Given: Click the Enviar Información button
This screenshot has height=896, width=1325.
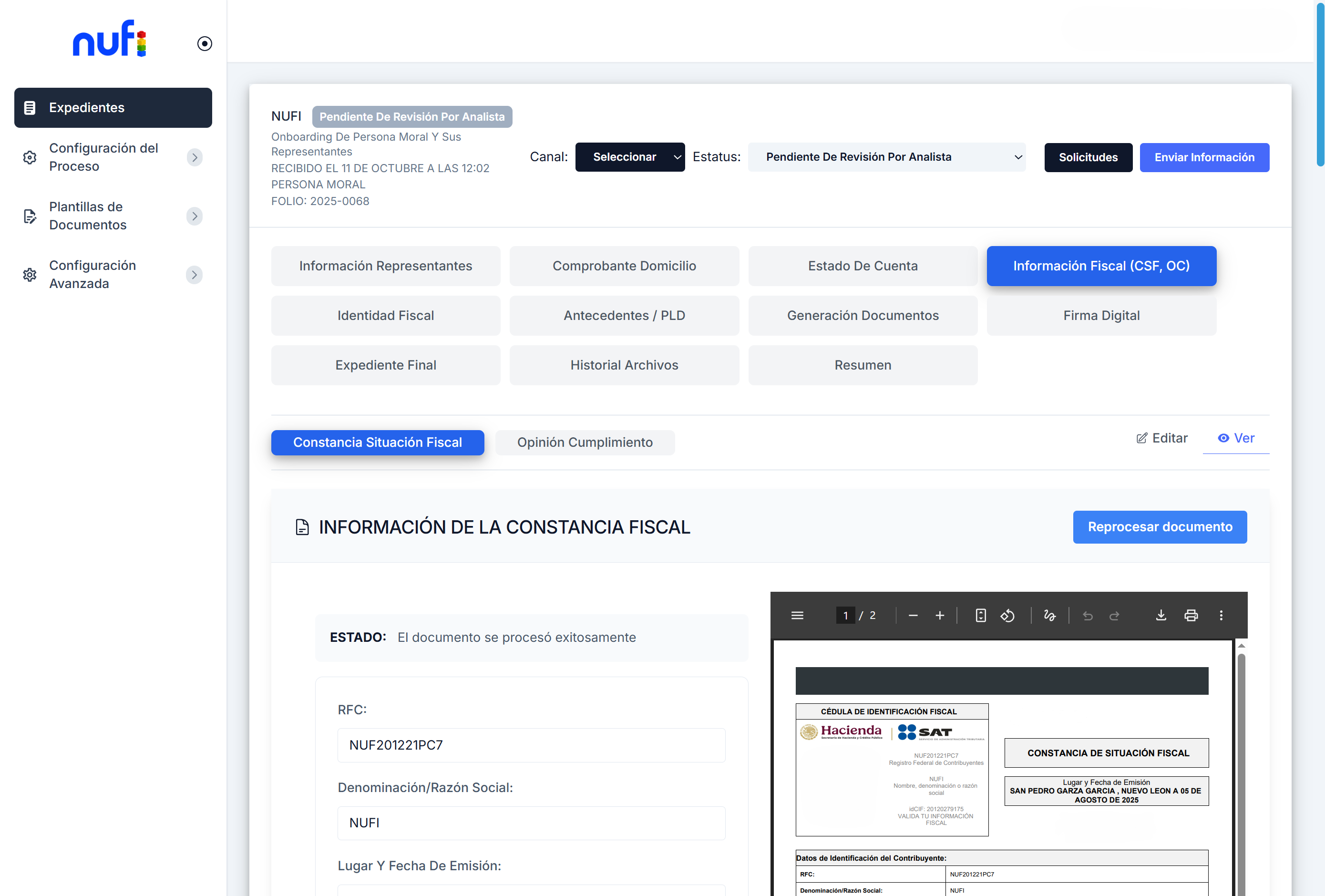Looking at the screenshot, I should 1204,157.
